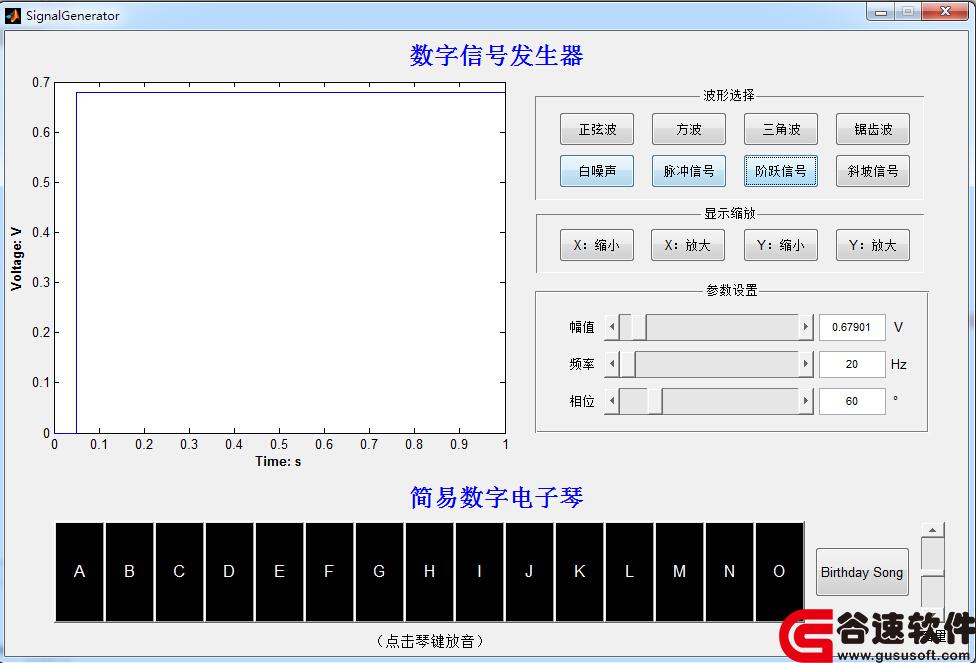Decrease 频率 with the slider's left arrow
976x663 pixels.
[612, 364]
